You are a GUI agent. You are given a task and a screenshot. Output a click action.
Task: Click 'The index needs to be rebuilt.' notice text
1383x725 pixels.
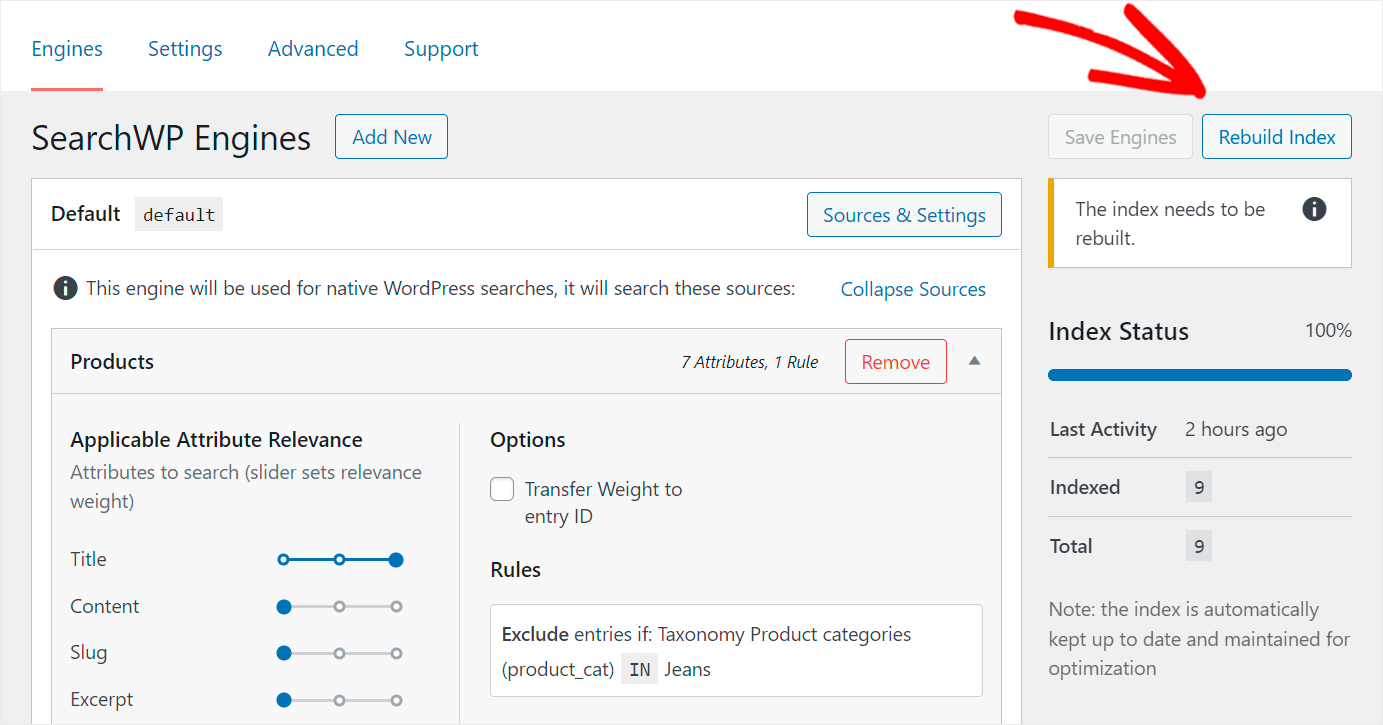pyautogui.click(x=1170, y=224)
